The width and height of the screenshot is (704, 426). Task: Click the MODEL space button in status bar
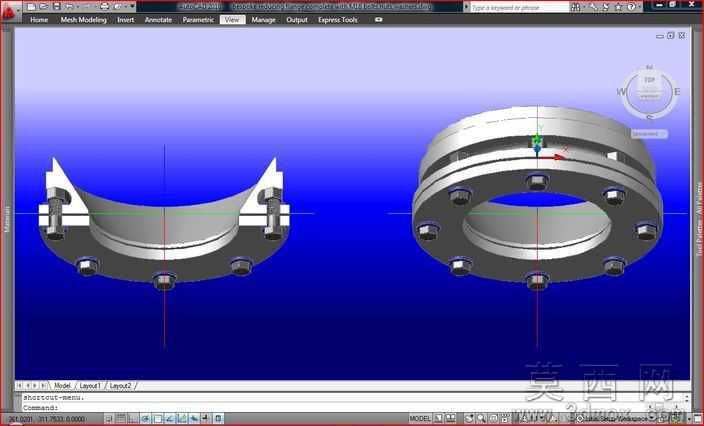[420, 418]
